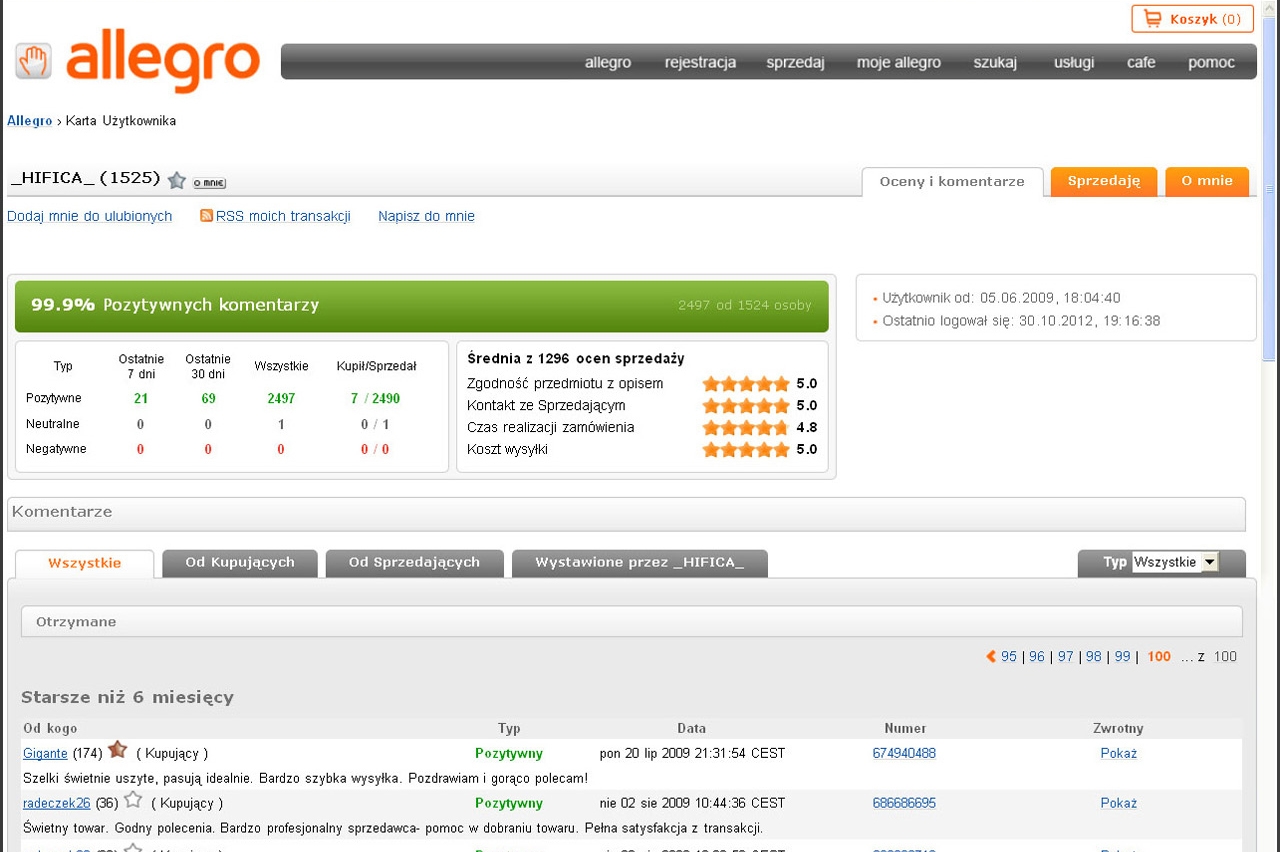Click star rating for Kontakt ze Sprzedającym
This screenshot has width=1280, height=852.
[x=746, y=406]
